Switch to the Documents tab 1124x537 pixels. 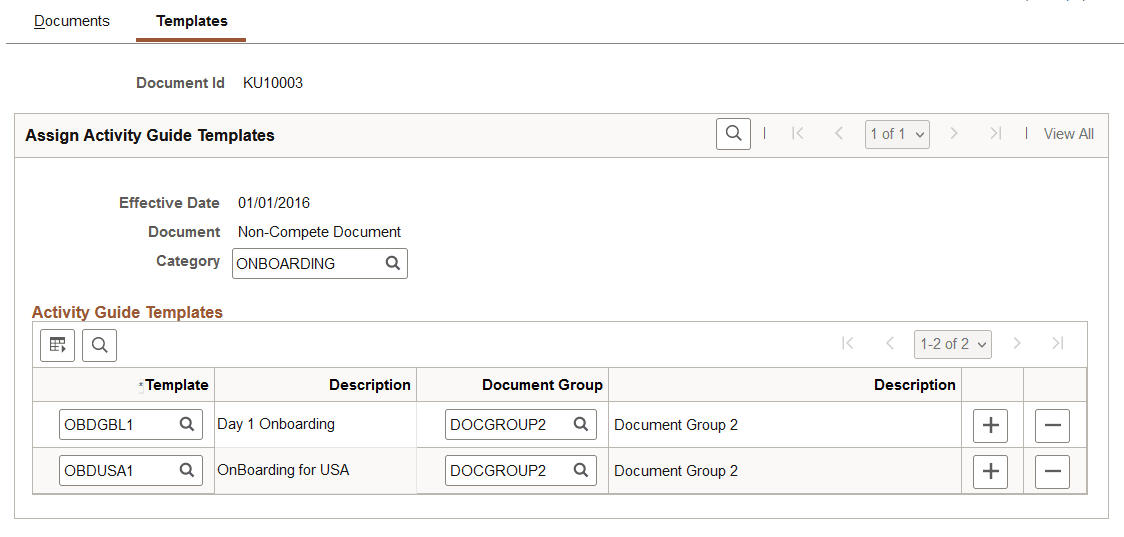(x=72, y=21)
